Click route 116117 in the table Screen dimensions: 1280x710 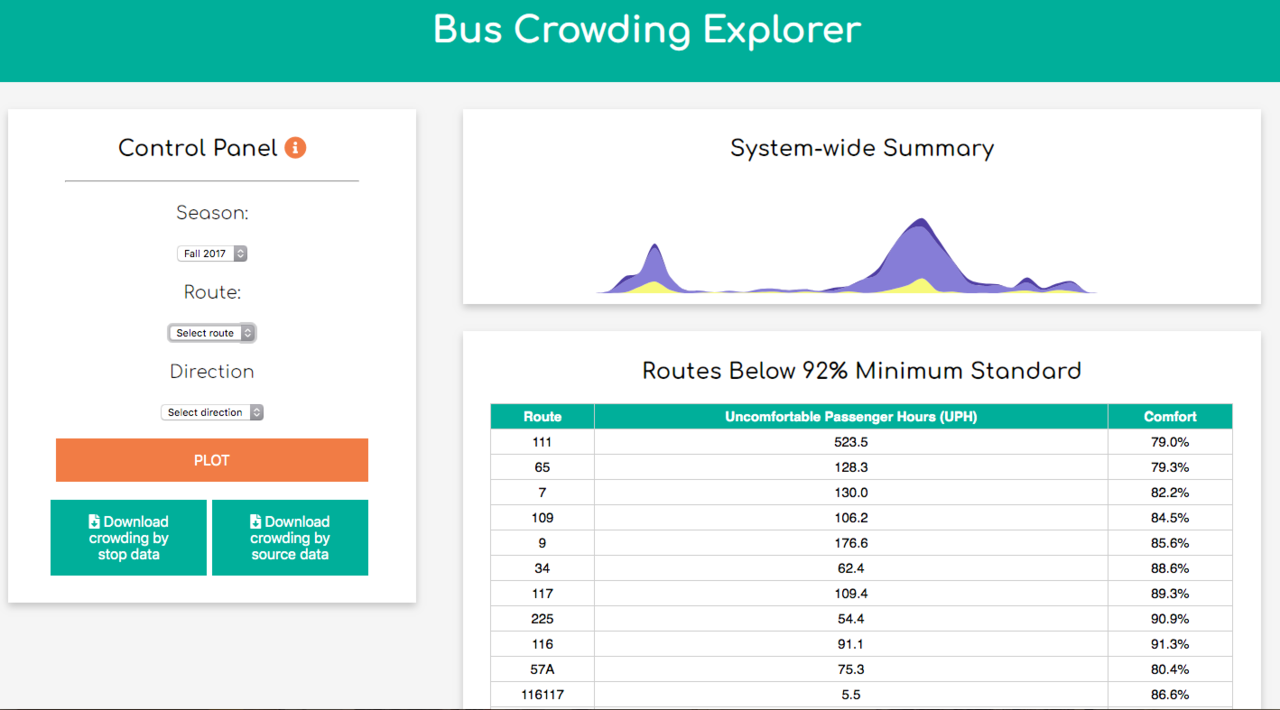(x=542, y=694)
